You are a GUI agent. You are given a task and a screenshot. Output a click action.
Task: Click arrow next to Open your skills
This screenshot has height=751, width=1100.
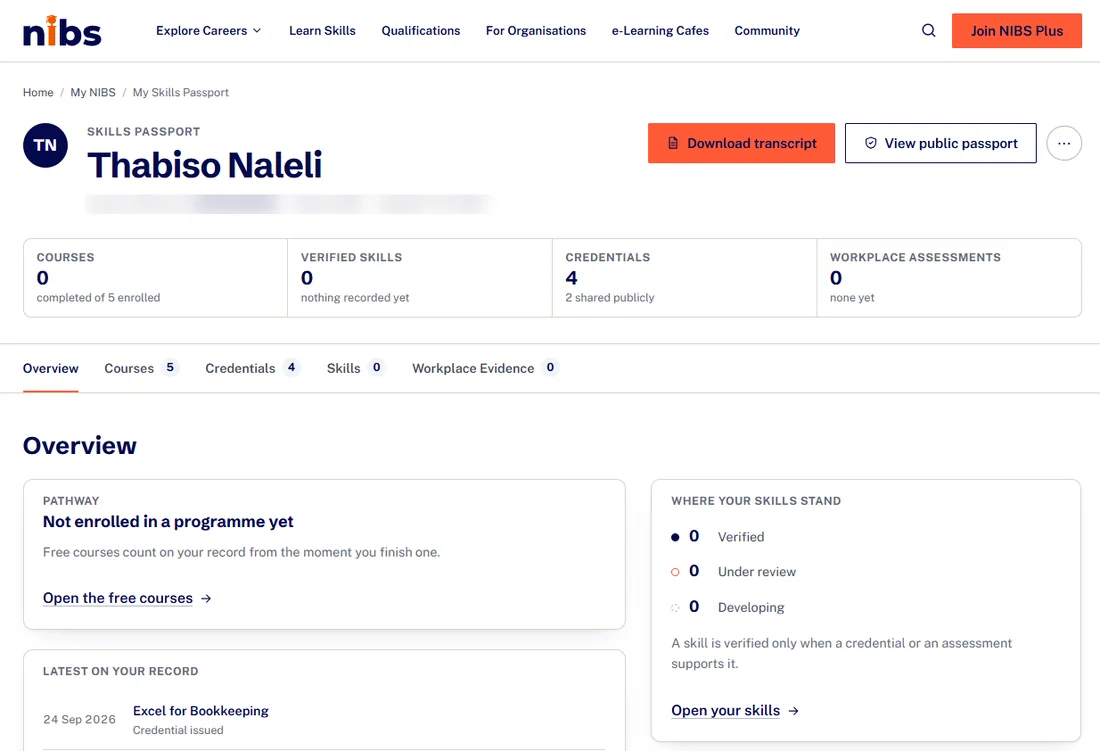793,711
